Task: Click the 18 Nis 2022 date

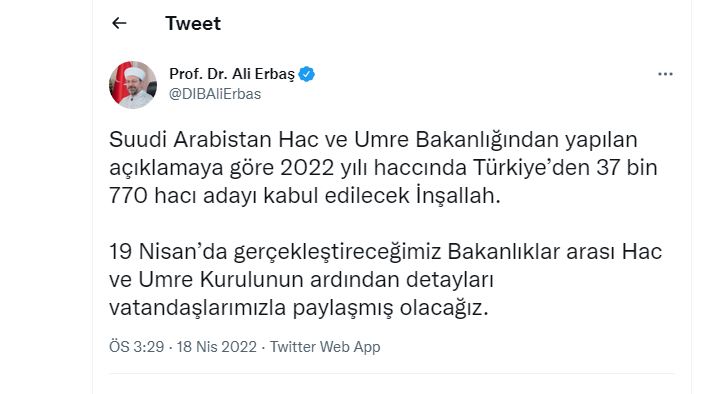Action: (x=217, y=347)
